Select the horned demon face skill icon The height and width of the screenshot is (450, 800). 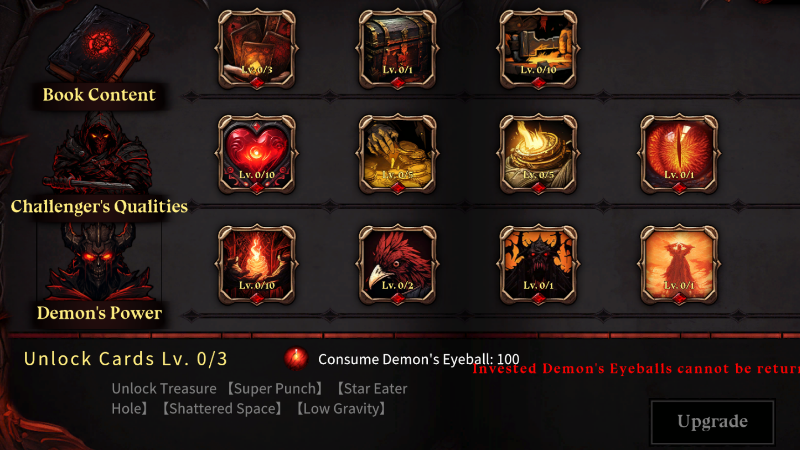(538, 265)
